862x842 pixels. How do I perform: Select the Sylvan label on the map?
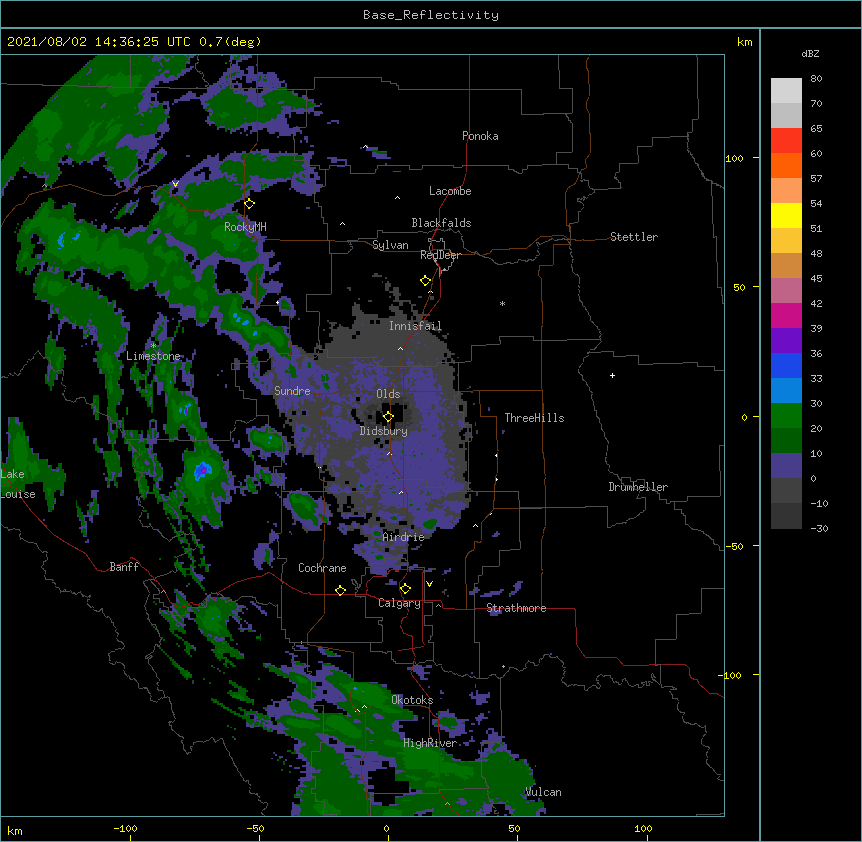(390, 245)
